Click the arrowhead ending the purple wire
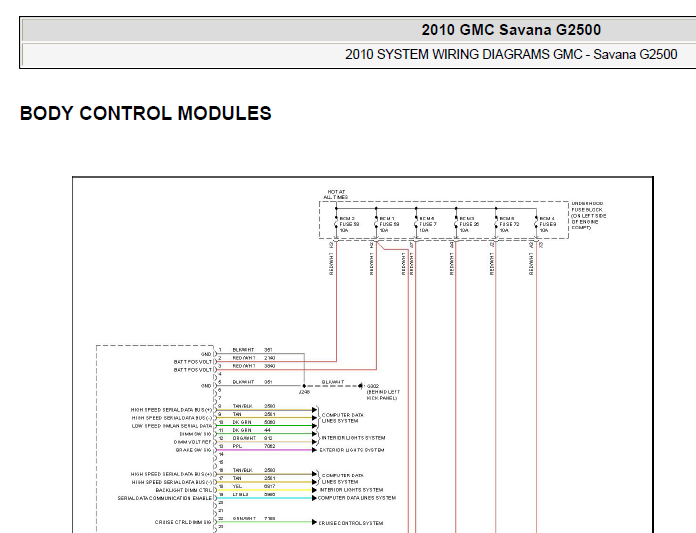The image size is (696, 533). click(x=314, y=450)
